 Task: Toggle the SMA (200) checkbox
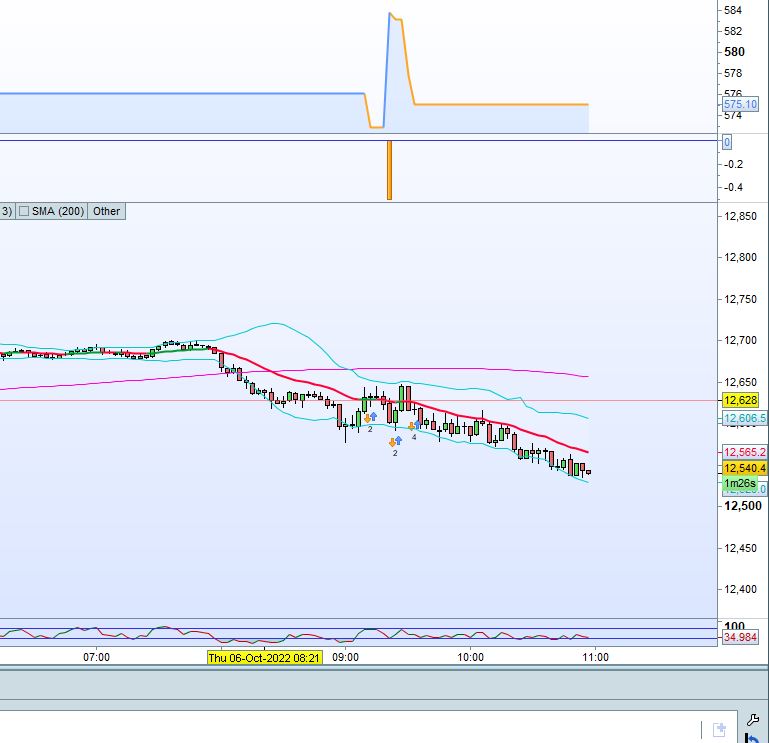pos(24,211)
